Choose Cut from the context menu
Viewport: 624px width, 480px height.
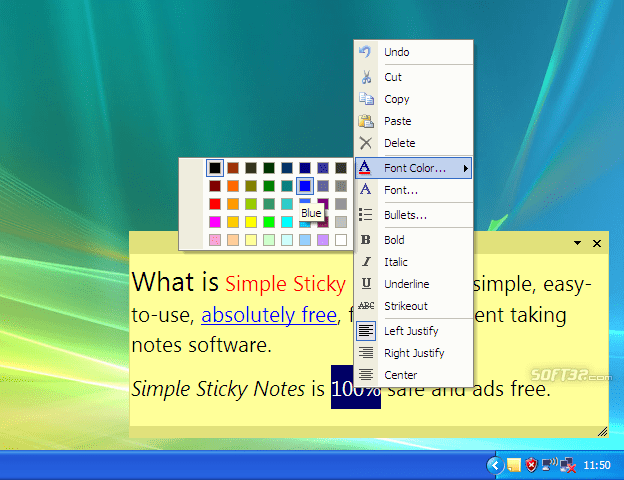pyautogui.click(x=413, y=77)
